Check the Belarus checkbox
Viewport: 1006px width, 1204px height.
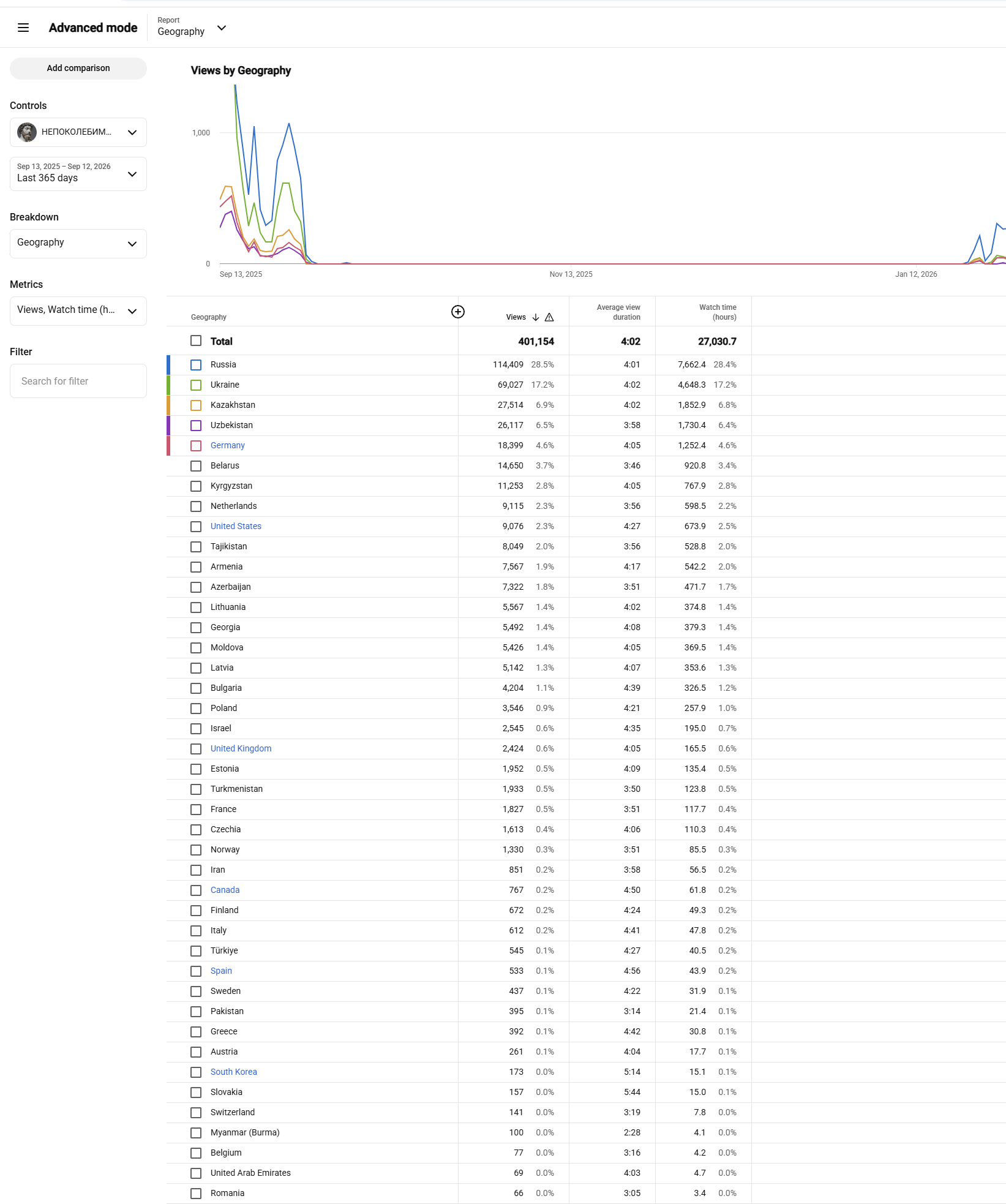coord(196,466)
